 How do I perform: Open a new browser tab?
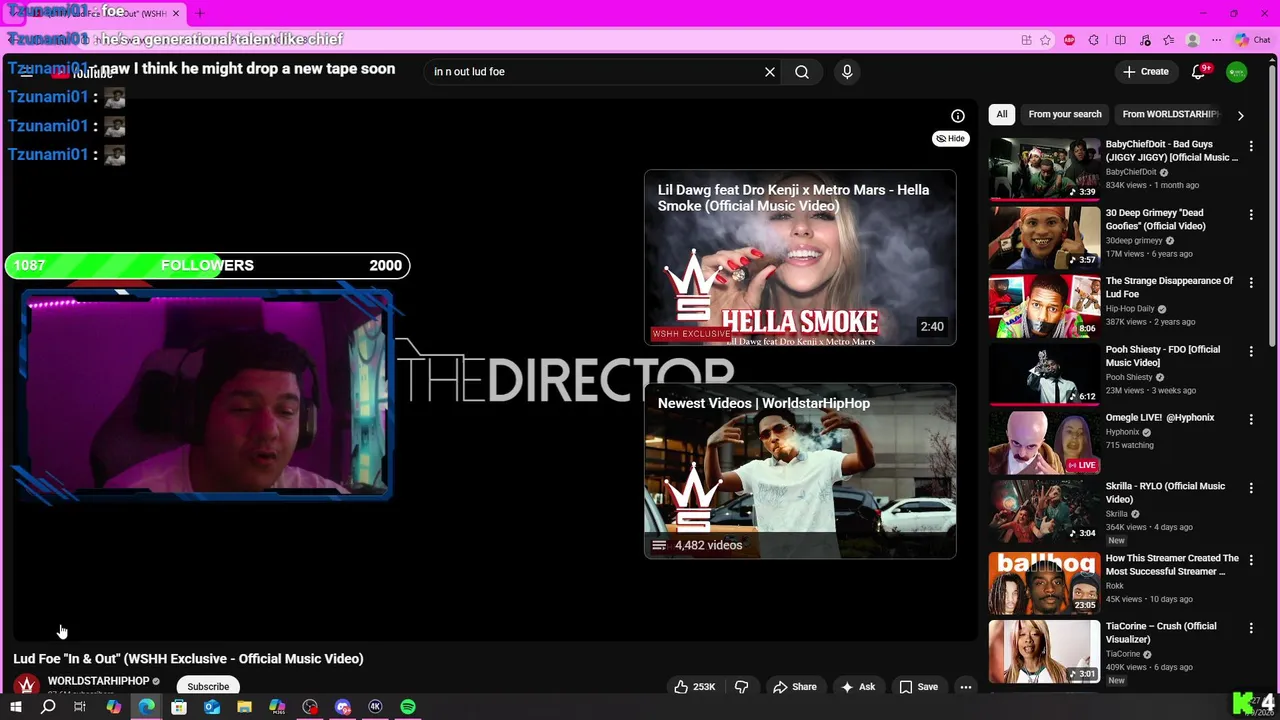[199, 13]
